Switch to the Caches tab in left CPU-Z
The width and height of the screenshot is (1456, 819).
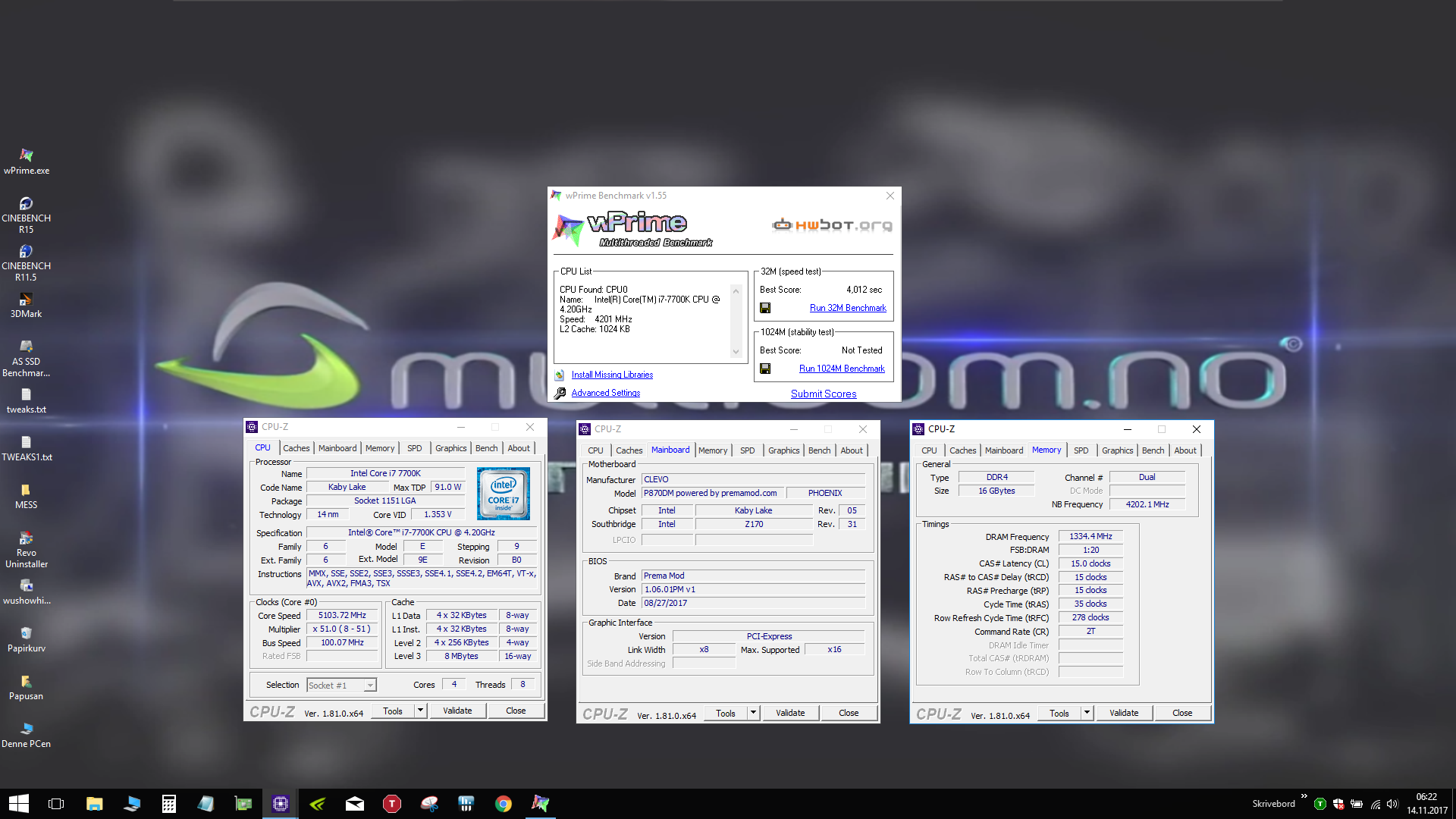296,448
